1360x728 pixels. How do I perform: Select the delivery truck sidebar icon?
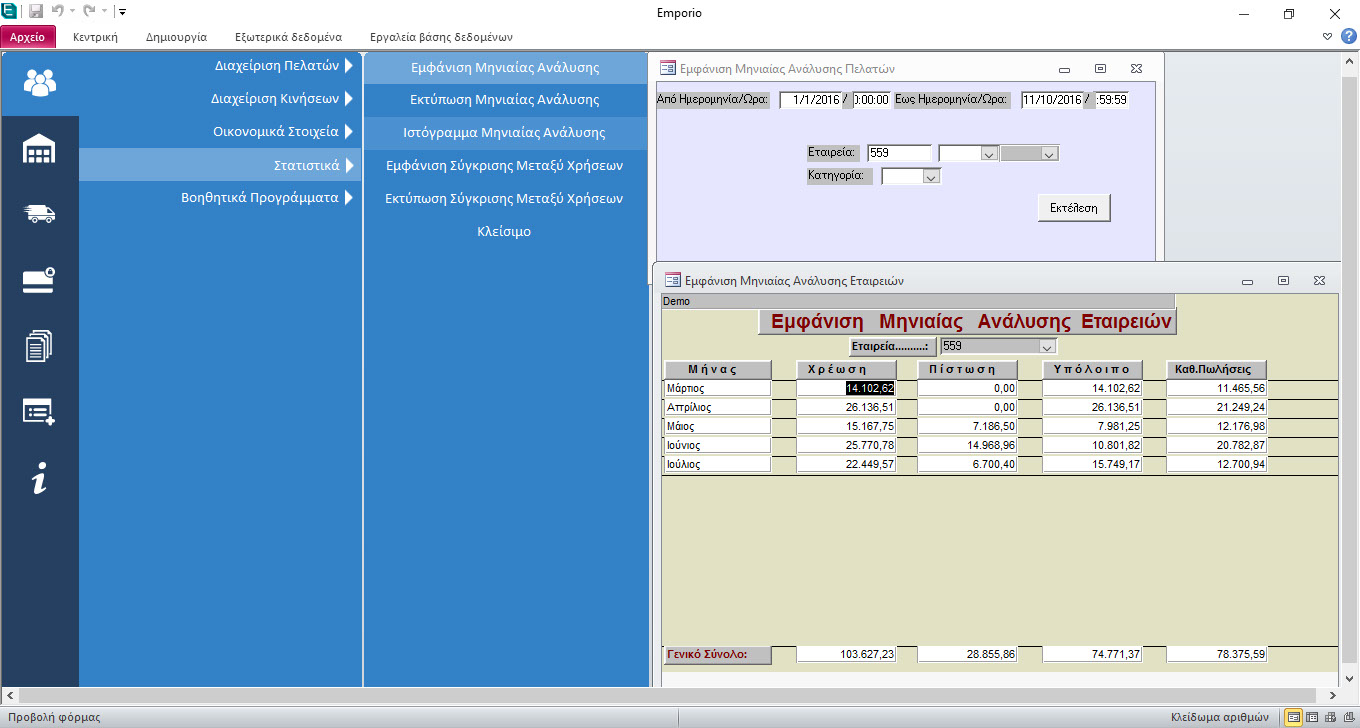39,214
